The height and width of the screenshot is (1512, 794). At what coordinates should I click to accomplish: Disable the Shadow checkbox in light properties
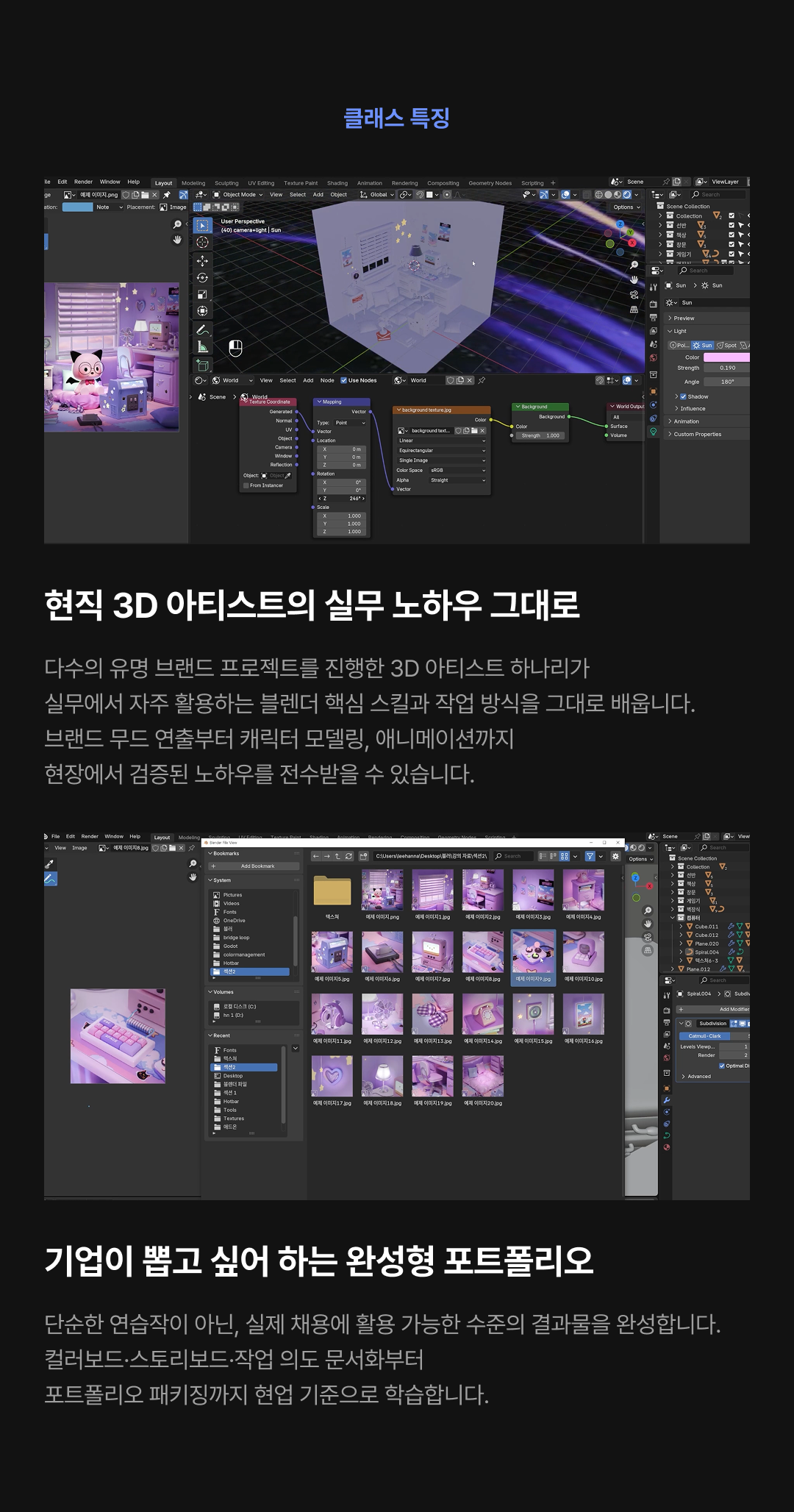tap(683, 396)
